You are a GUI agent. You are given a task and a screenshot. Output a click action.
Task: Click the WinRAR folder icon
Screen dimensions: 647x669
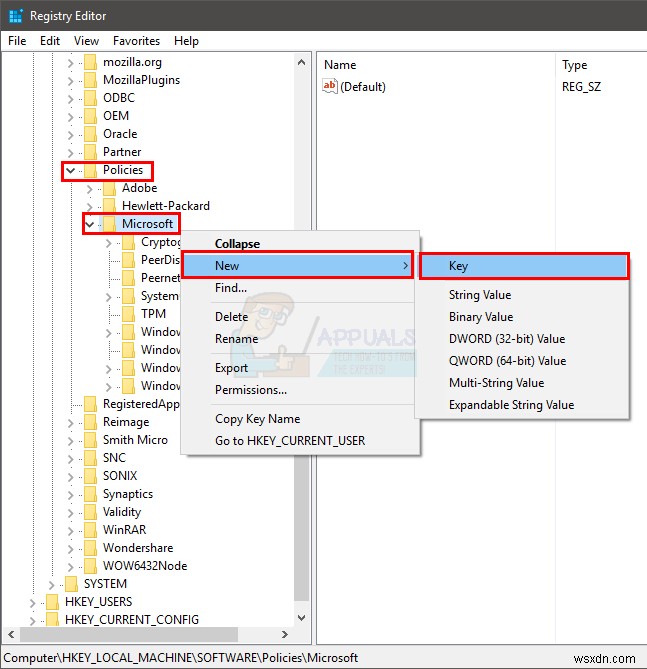(90, 530)
